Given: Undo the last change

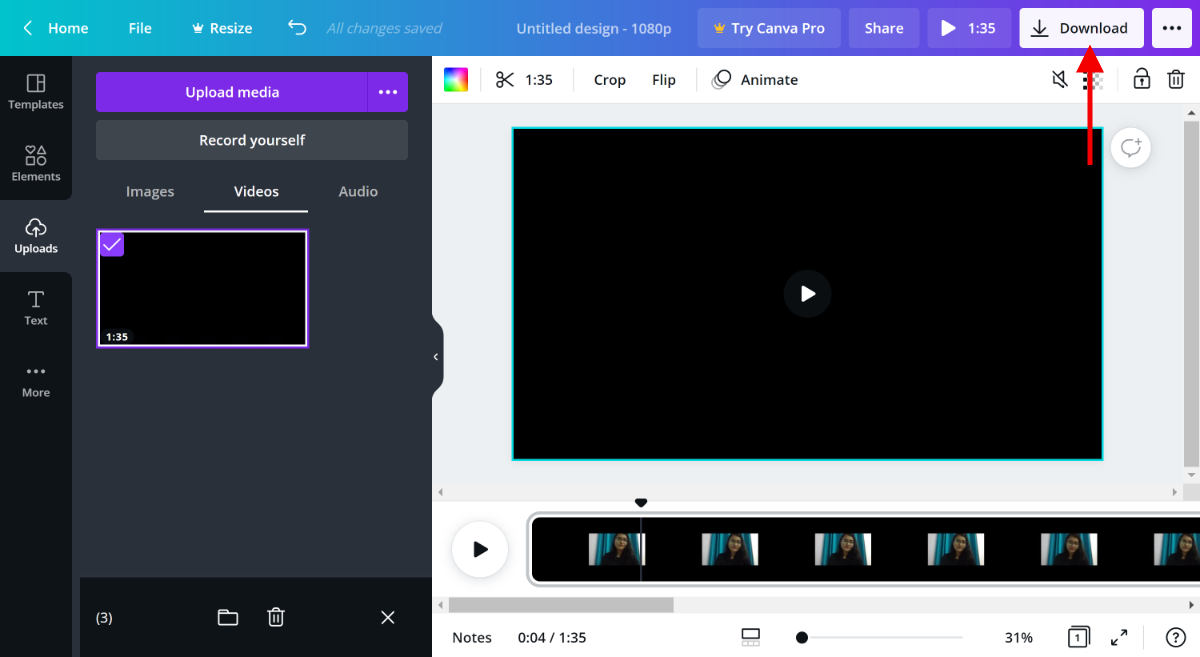Looking at the screenshot, I should coord(297,28).
